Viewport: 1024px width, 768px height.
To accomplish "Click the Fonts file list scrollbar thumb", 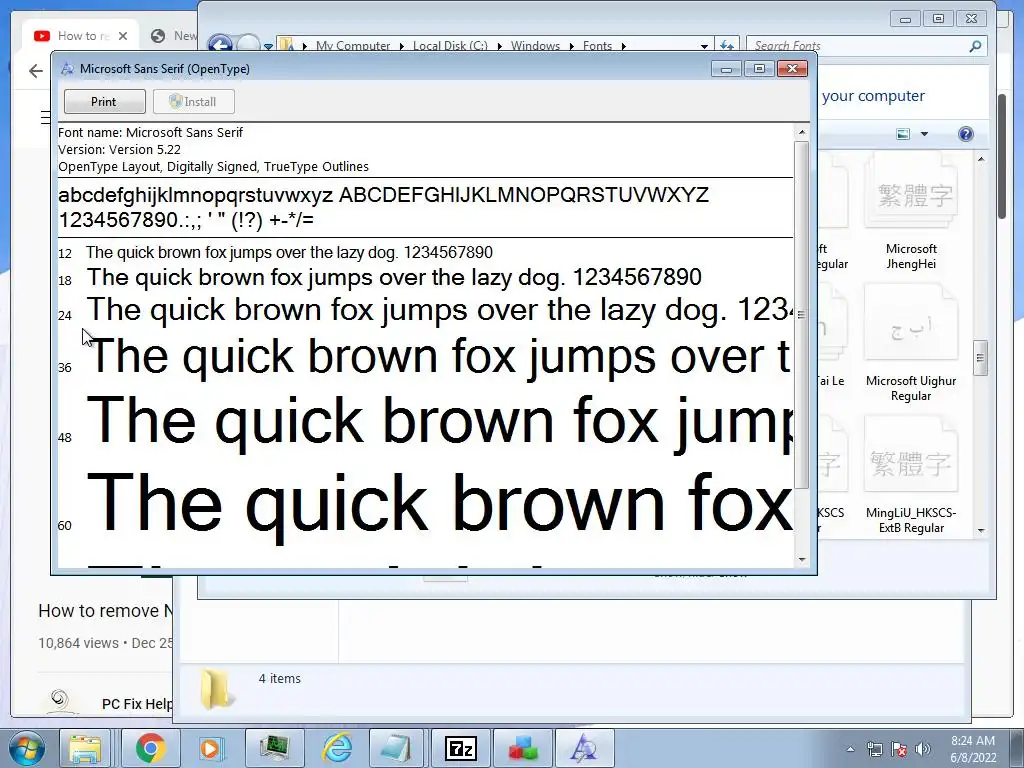I will click(980, 357).
